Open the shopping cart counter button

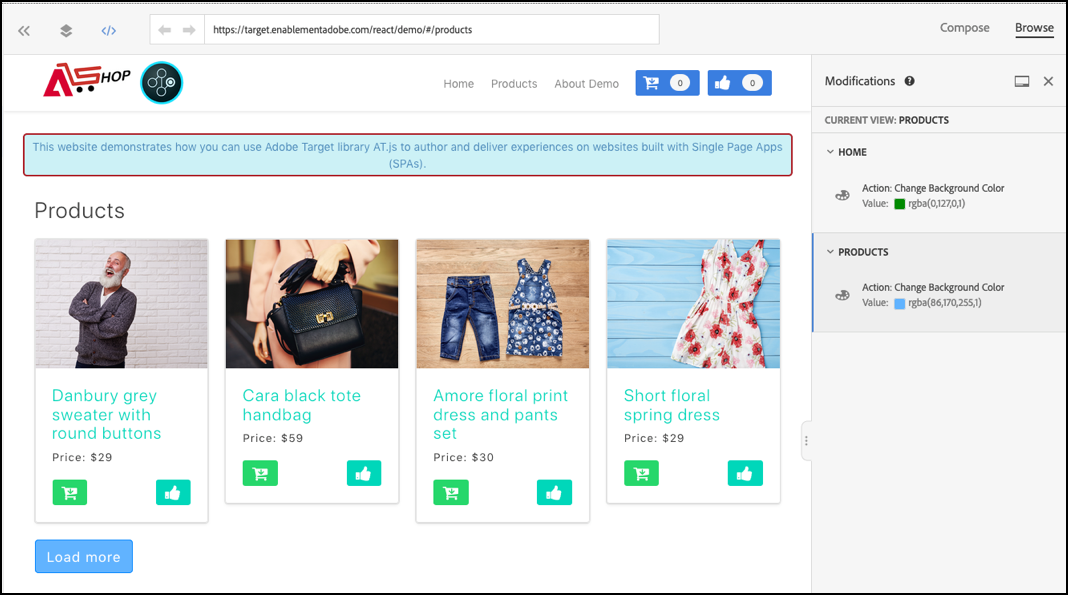[668, 83]
